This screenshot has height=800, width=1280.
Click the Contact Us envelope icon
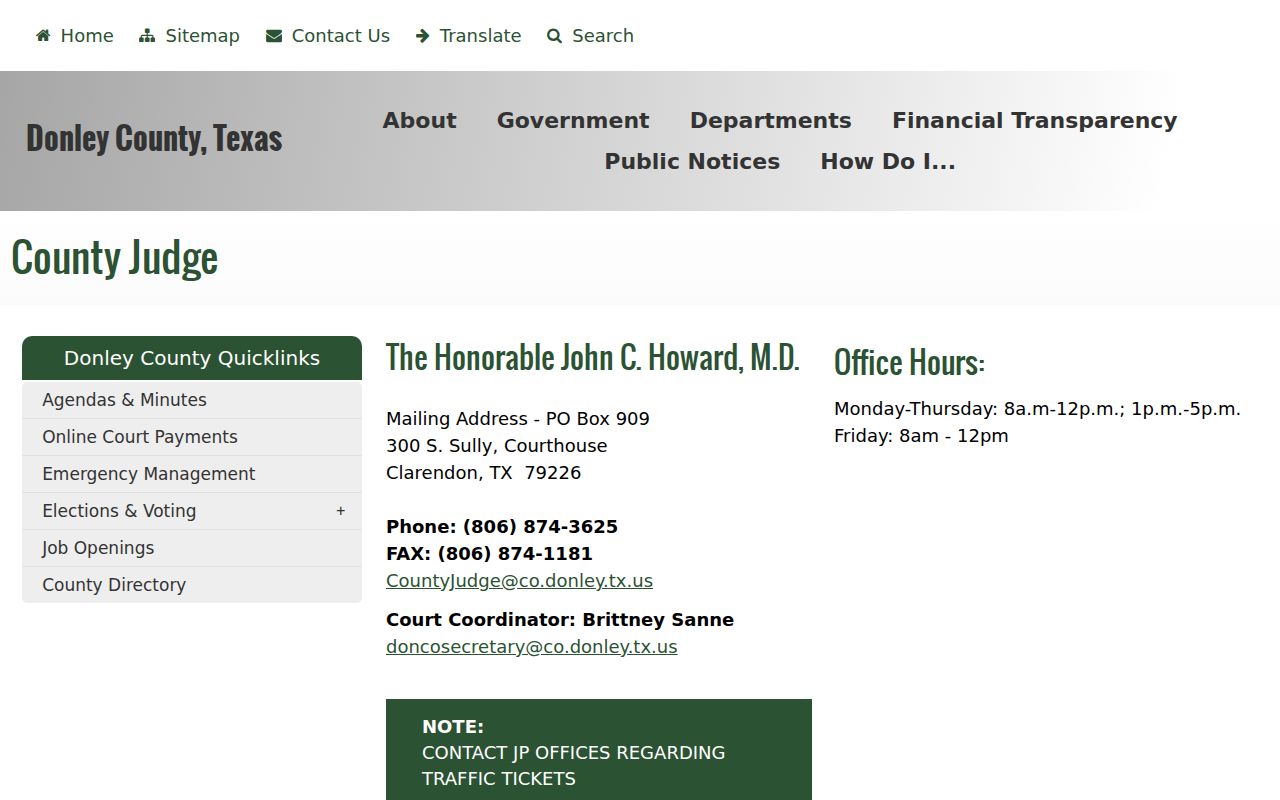click(274, 36)
